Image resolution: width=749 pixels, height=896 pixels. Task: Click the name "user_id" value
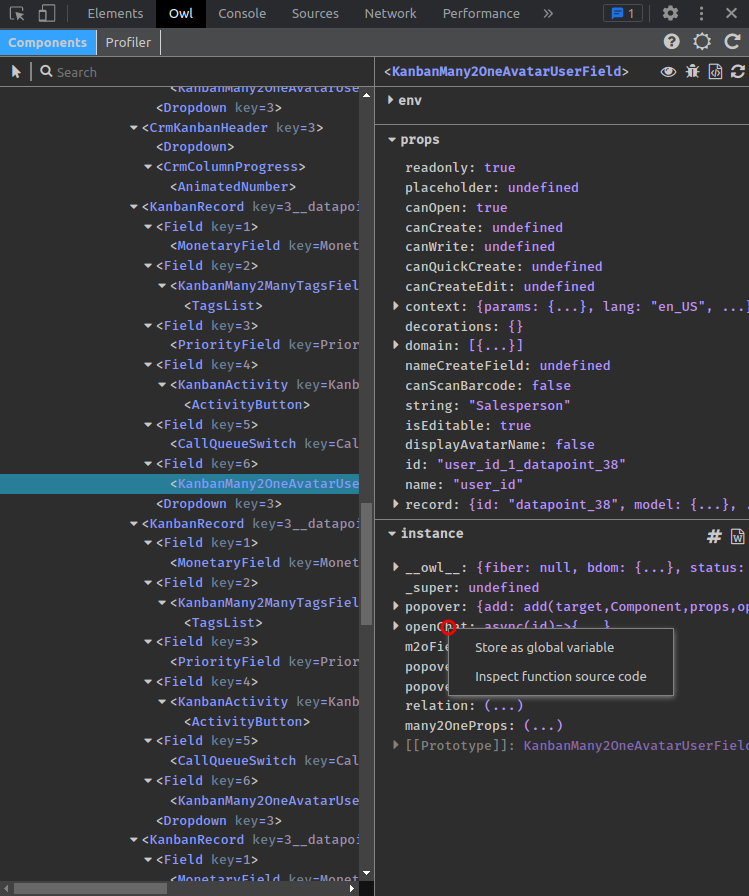(488, 485)
